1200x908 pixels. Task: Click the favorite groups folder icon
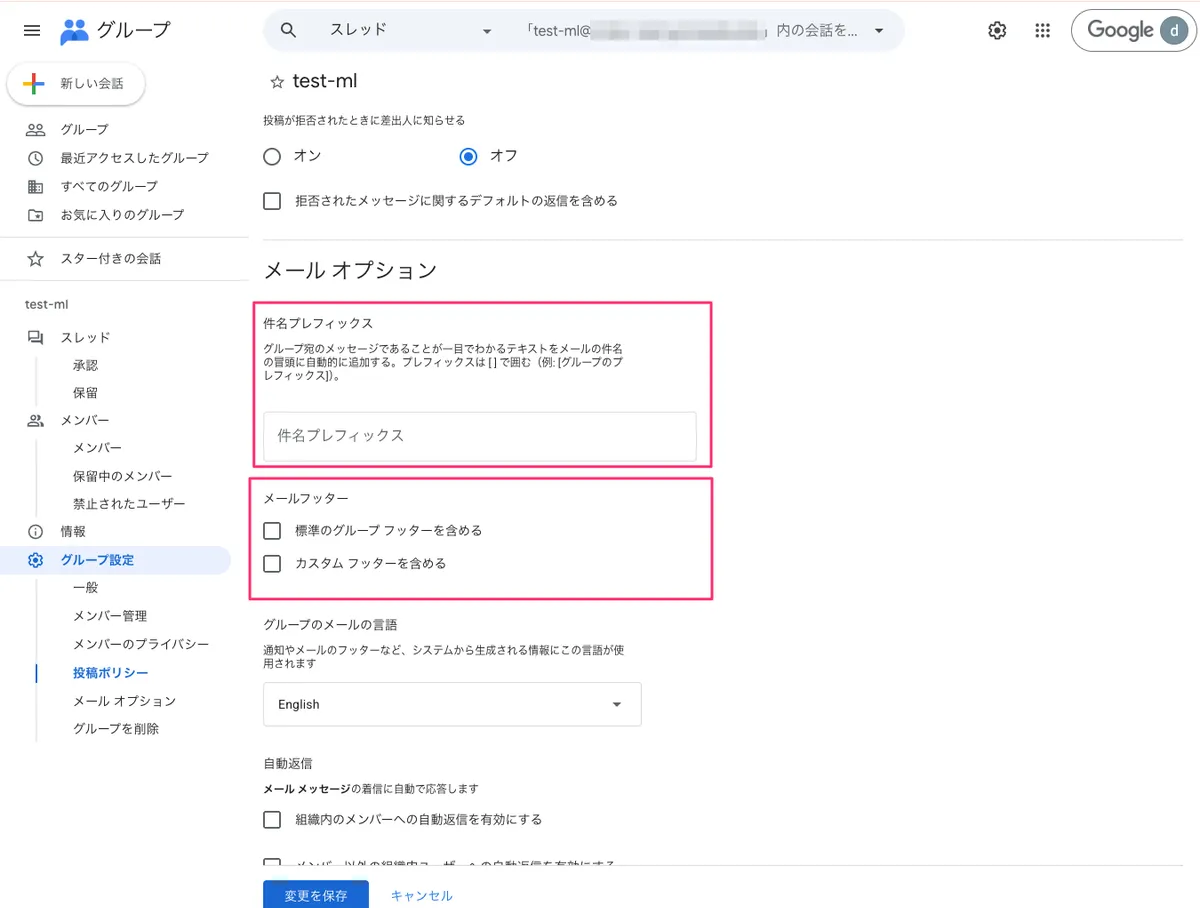35,215
